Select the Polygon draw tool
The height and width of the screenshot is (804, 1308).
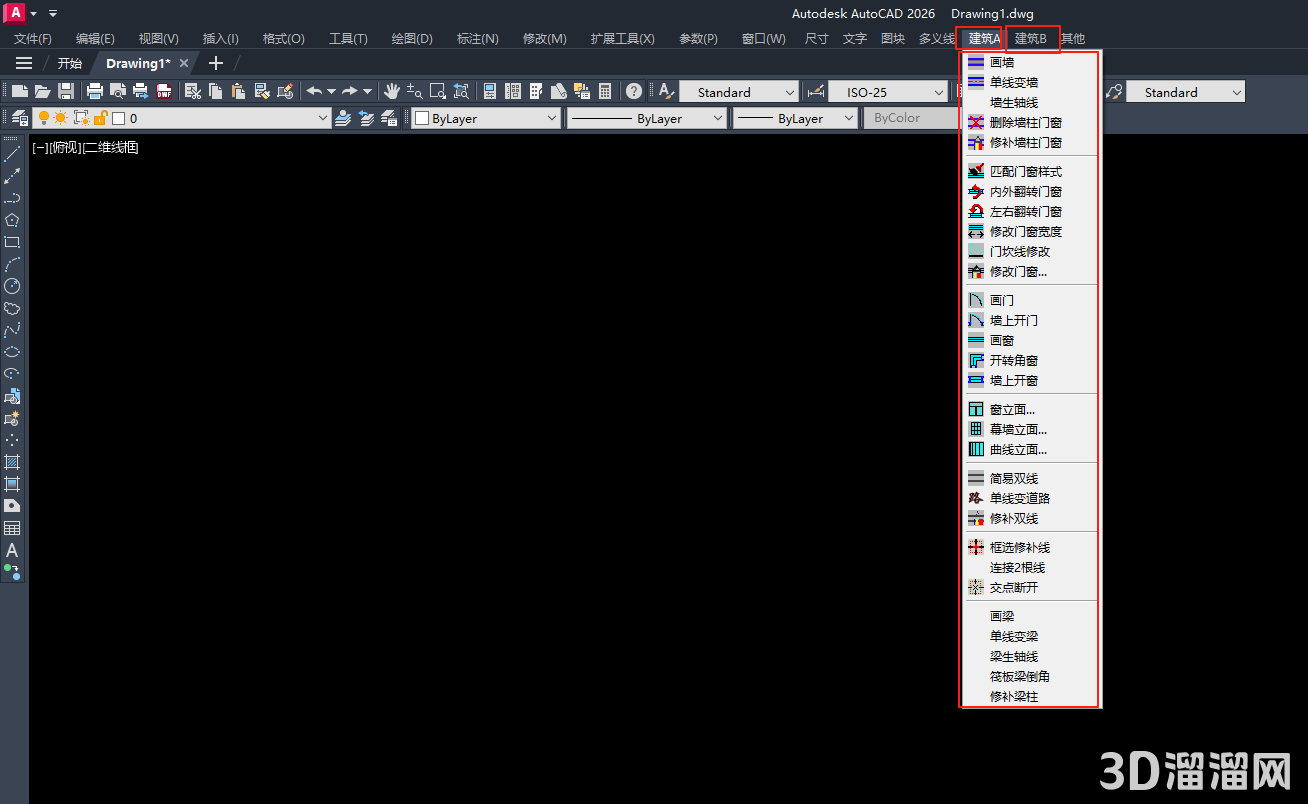12,220
